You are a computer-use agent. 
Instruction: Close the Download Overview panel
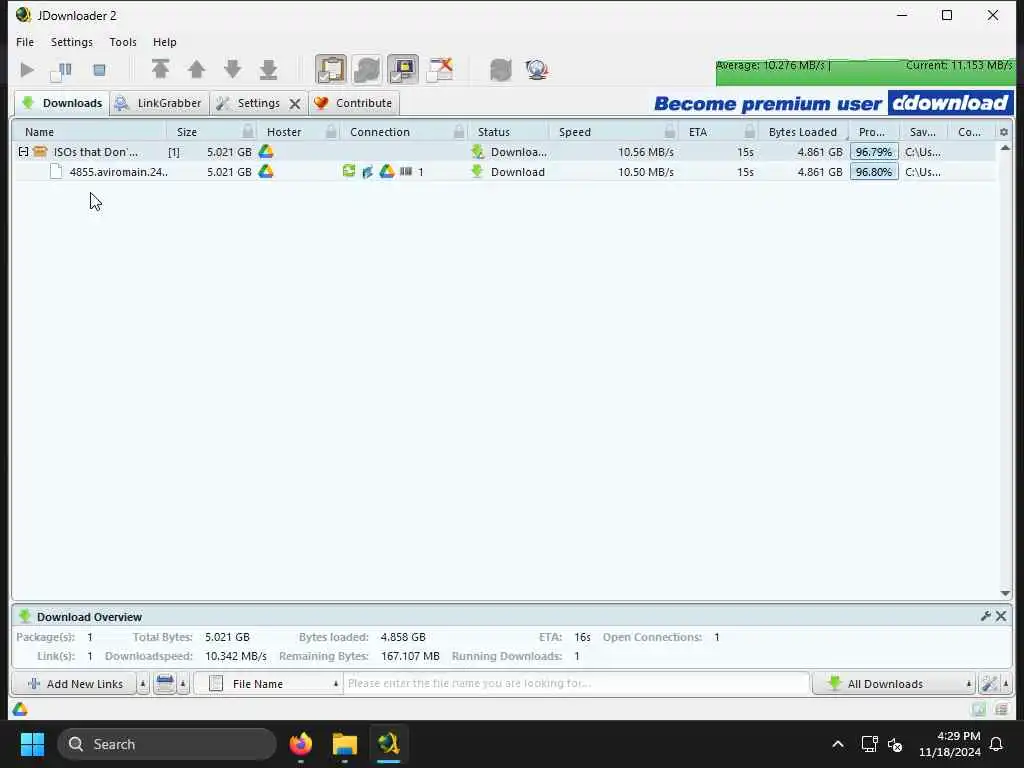[1000, 616]
